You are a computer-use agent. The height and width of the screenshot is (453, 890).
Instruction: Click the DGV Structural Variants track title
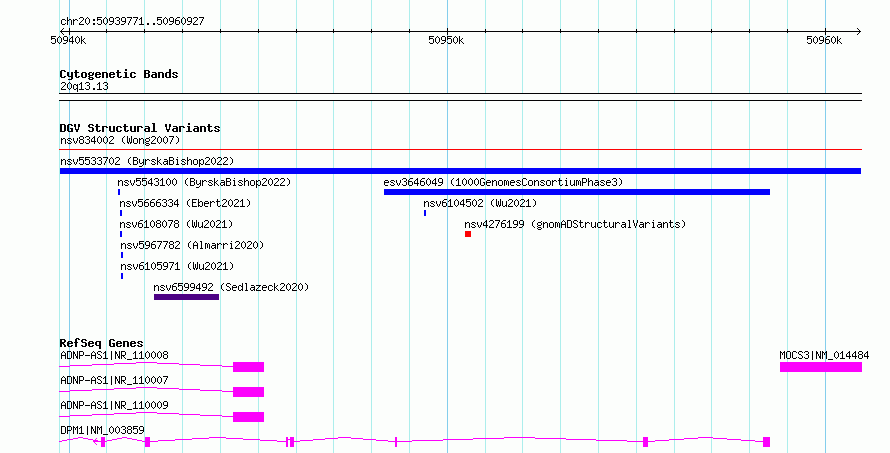(140, 128)
